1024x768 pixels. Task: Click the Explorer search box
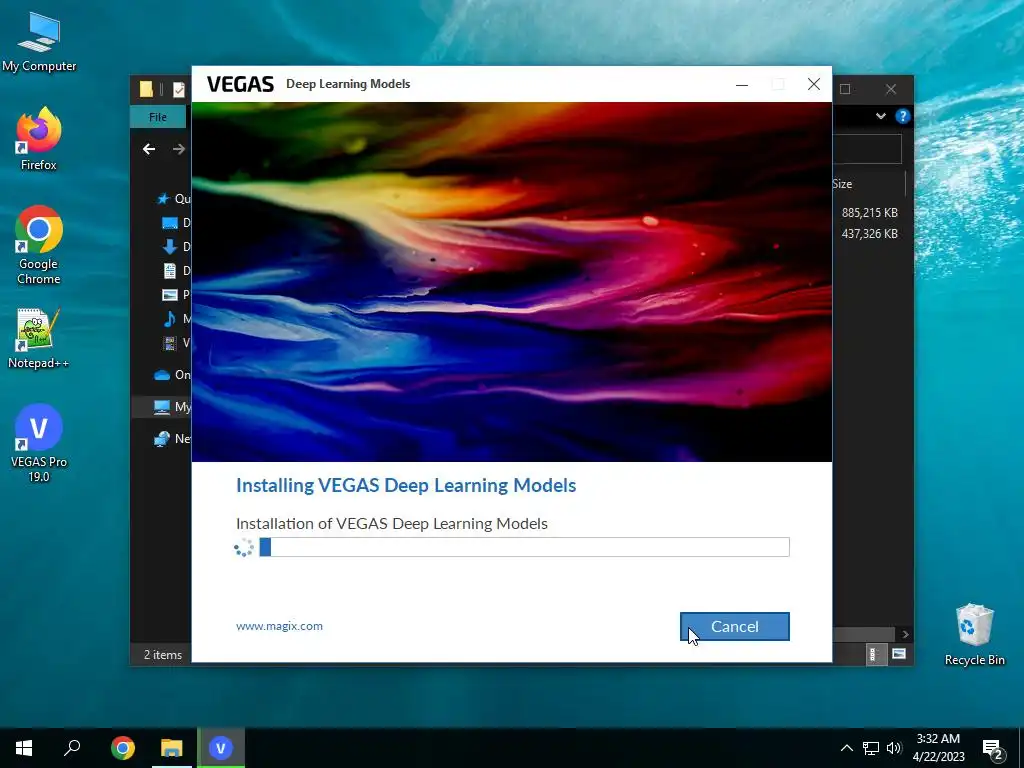point(867,150)
